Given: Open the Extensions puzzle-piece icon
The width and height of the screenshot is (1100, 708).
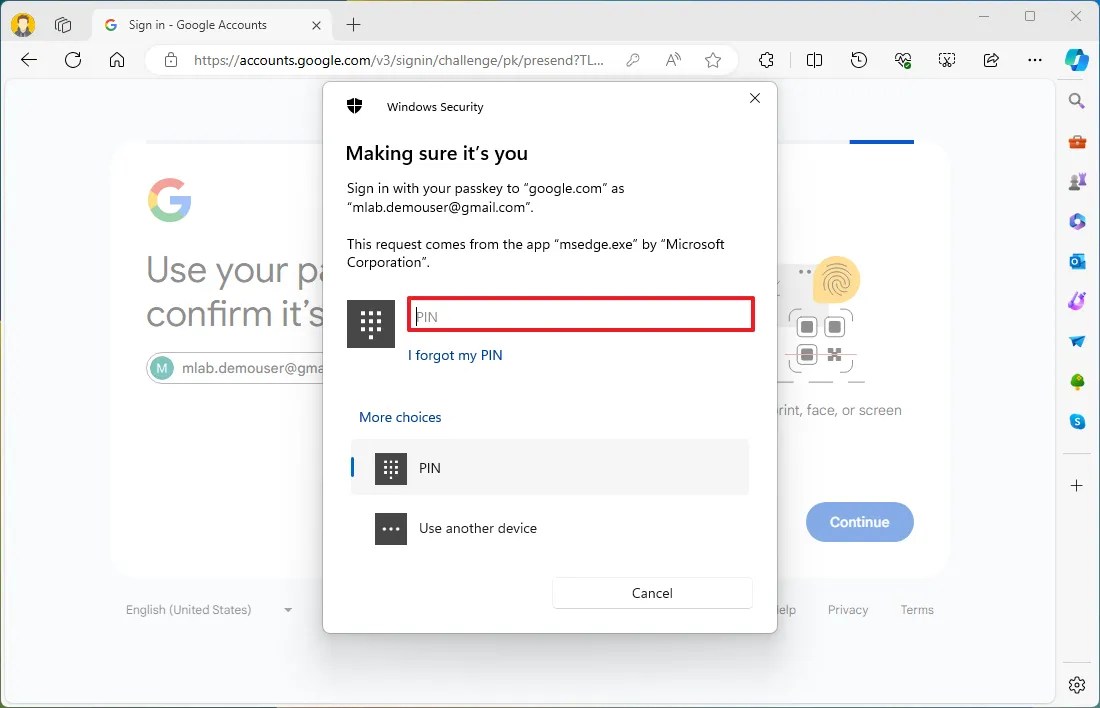Looking at the screenshot, I should click(766, 60).
